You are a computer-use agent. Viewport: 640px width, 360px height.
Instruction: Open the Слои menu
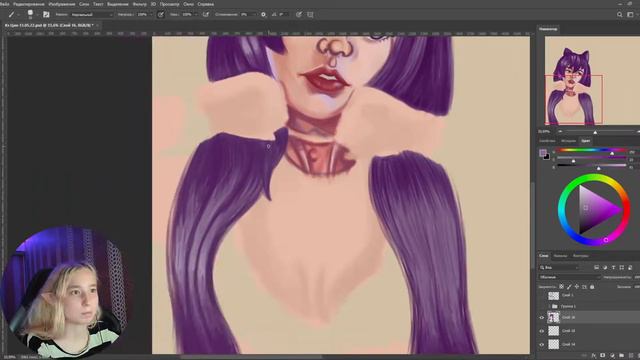tap(84, 4)
